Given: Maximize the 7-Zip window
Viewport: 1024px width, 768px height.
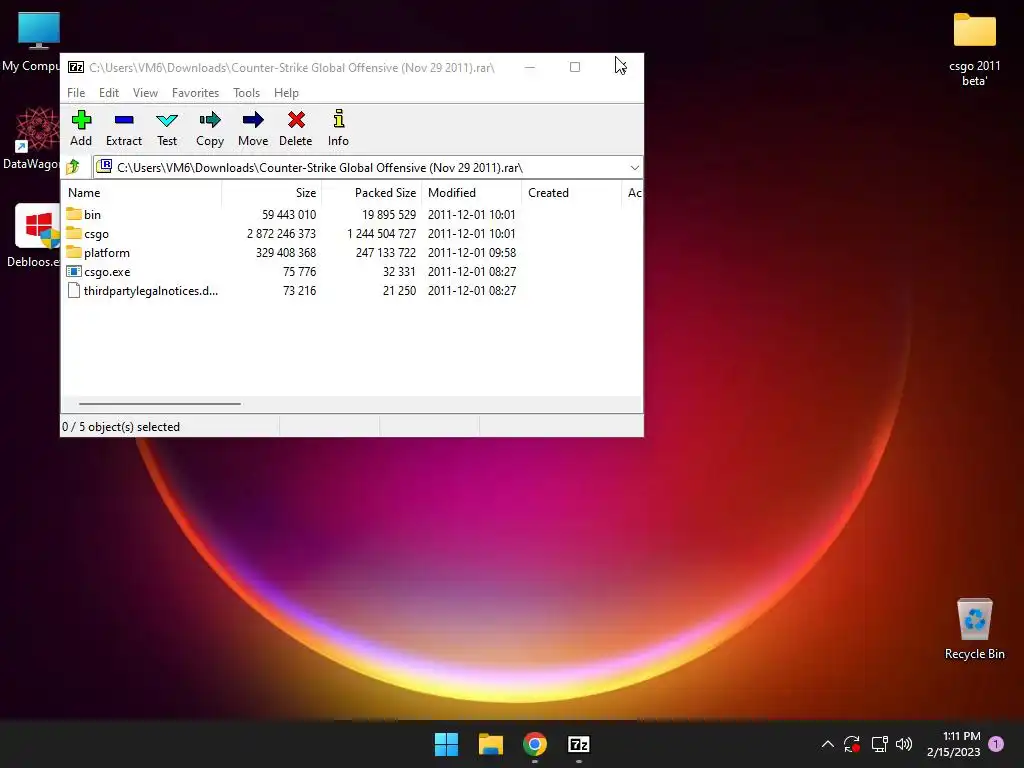Looking at the screenshot, I should [575, 67].
